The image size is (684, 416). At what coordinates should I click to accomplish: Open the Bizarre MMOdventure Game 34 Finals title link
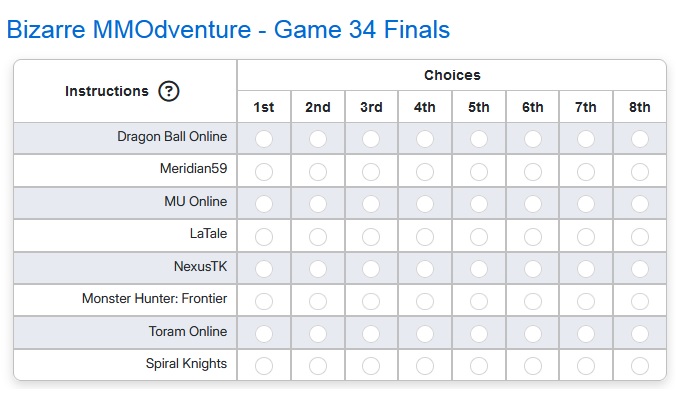pyautogui.click(x=228, y=30)
